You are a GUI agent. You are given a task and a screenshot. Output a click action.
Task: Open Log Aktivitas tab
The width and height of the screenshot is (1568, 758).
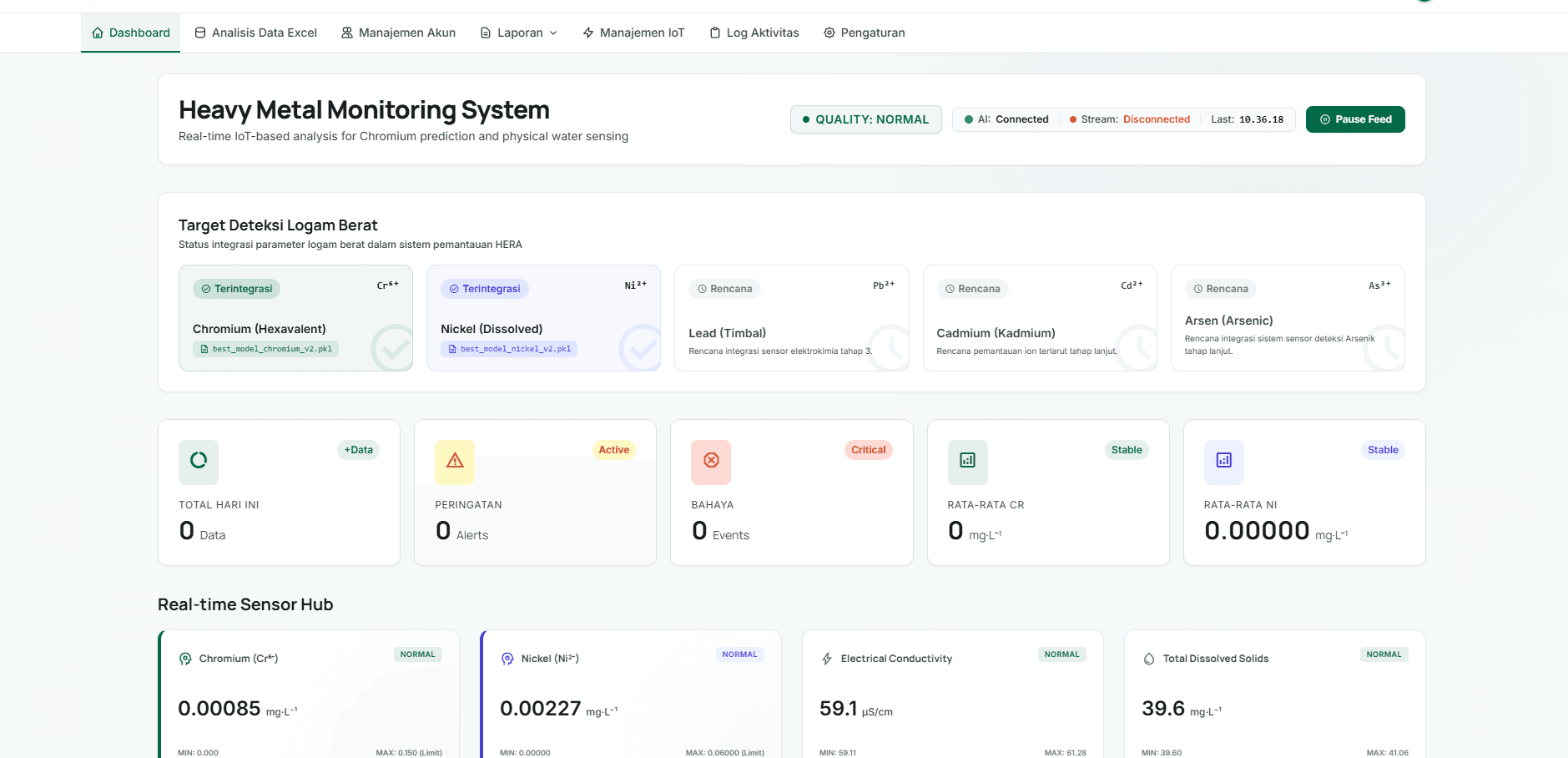[754, 33]
